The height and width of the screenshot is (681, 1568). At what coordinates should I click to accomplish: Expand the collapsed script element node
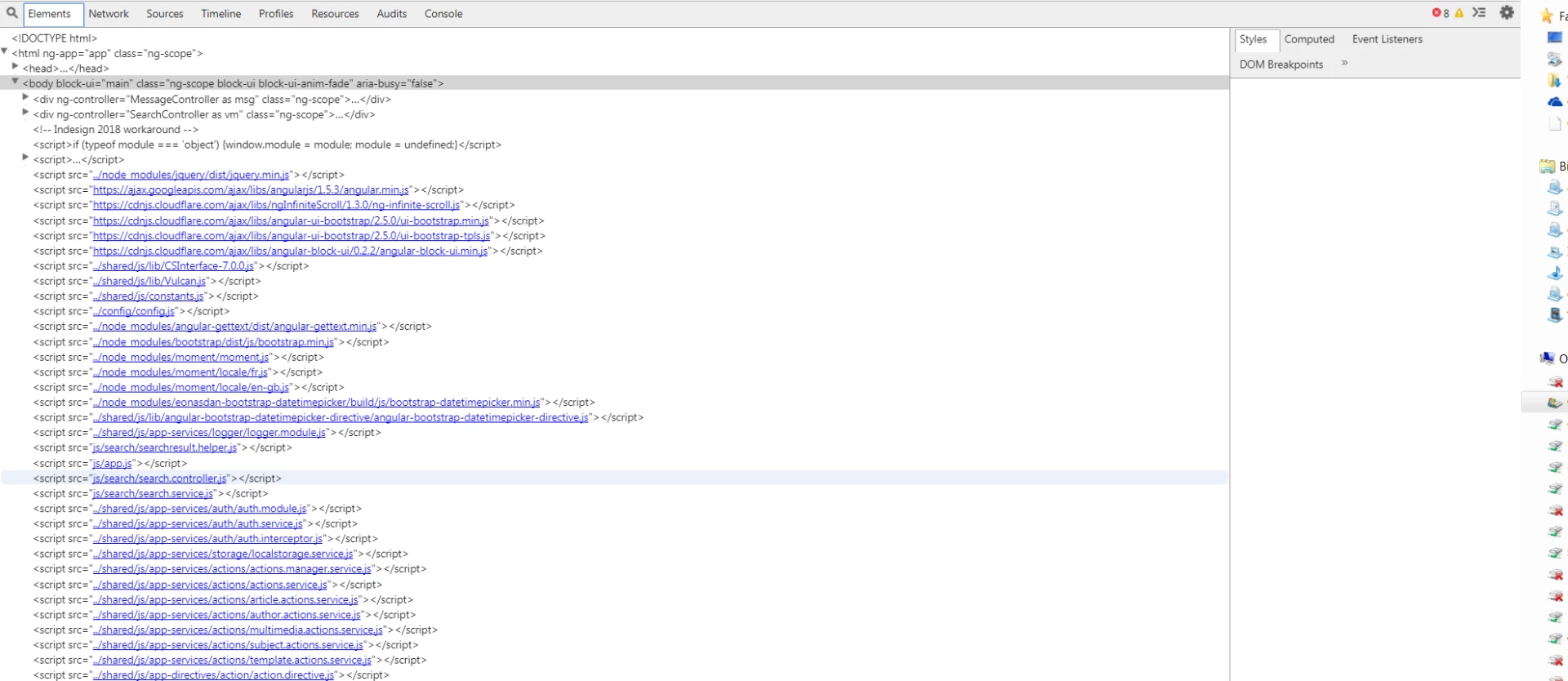click(26, 158)
